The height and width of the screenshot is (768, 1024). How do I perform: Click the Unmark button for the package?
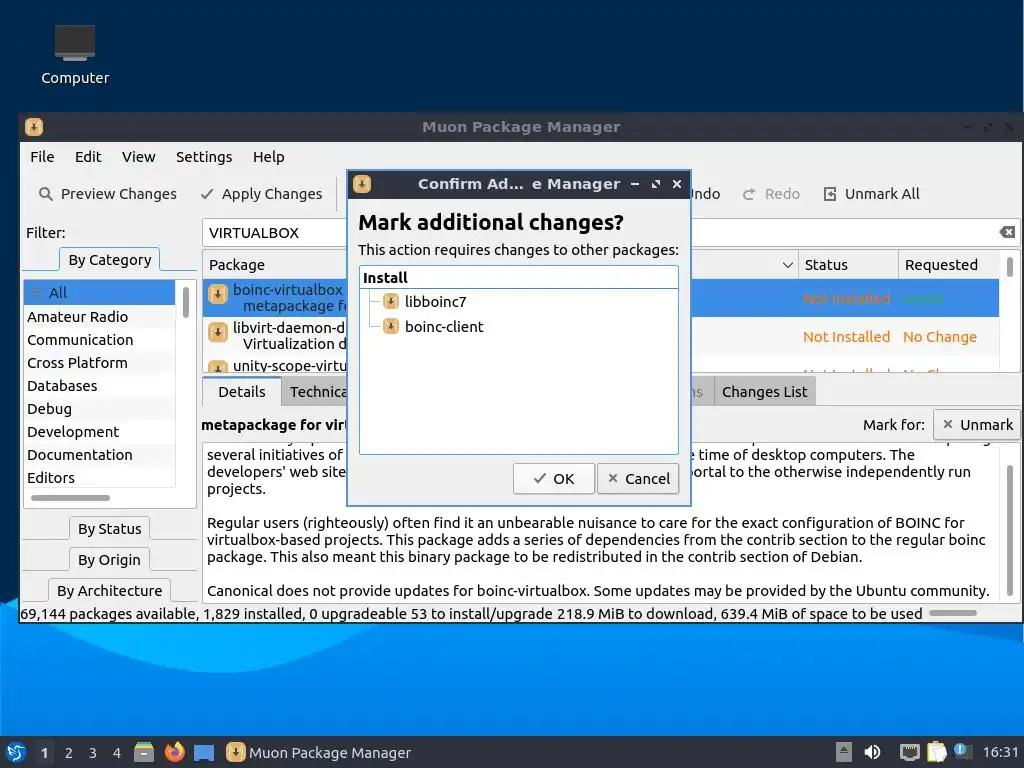point(977,424)
